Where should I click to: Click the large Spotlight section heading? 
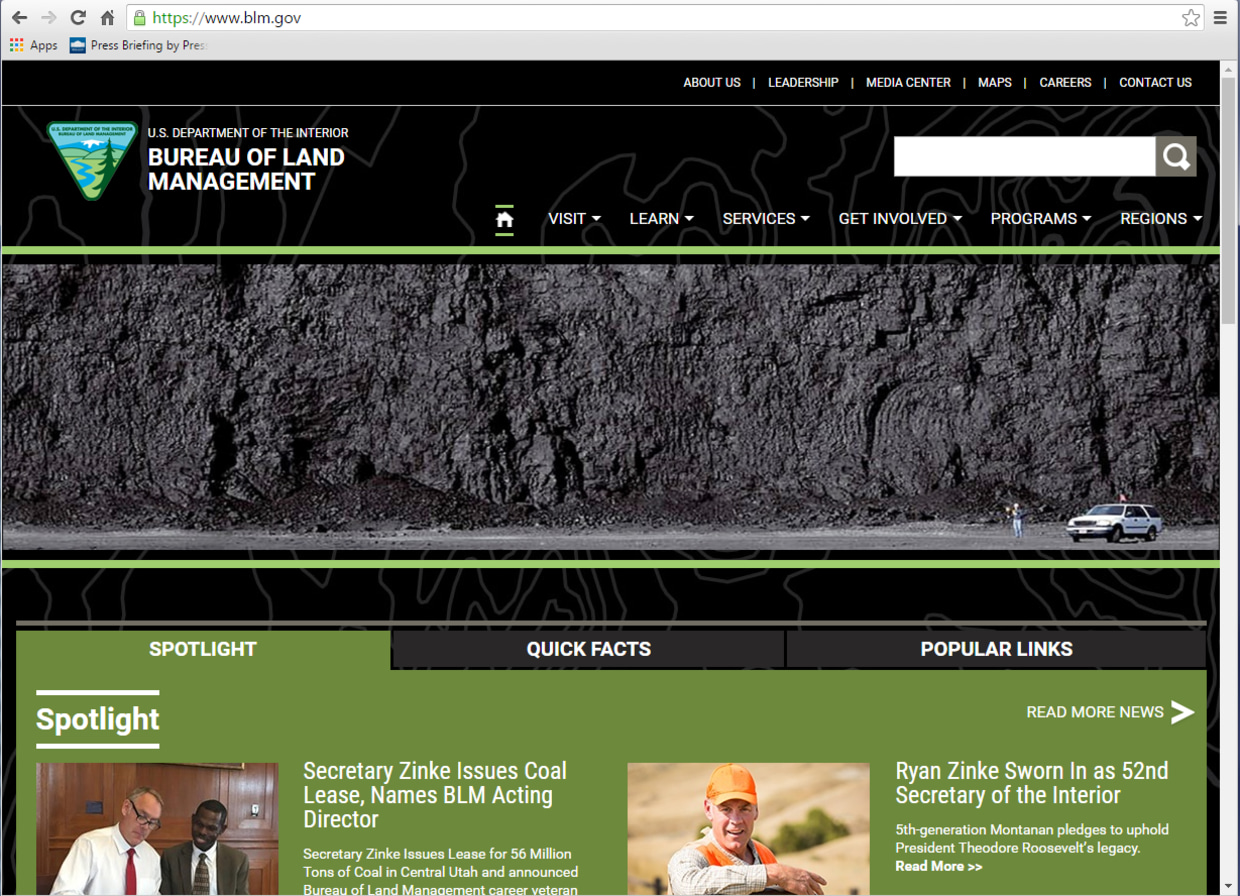click(98, 719)
